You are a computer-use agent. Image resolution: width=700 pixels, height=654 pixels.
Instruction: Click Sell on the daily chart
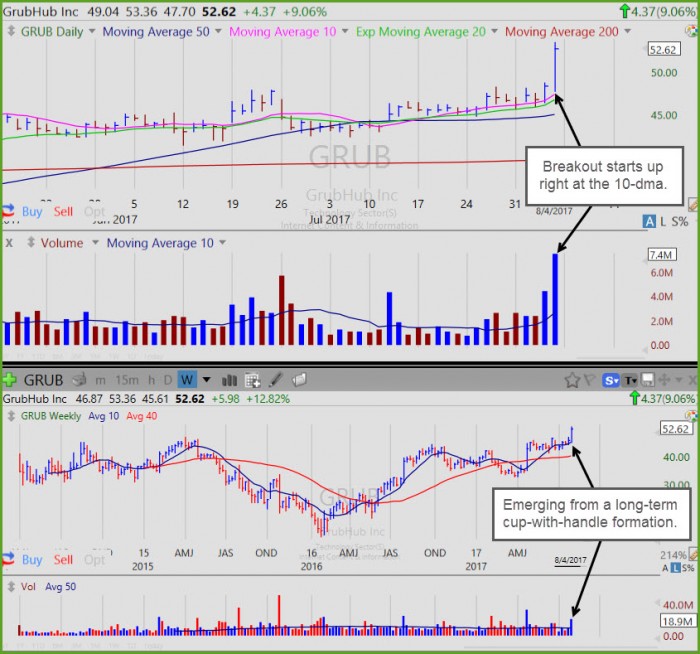tap(63, 211)
